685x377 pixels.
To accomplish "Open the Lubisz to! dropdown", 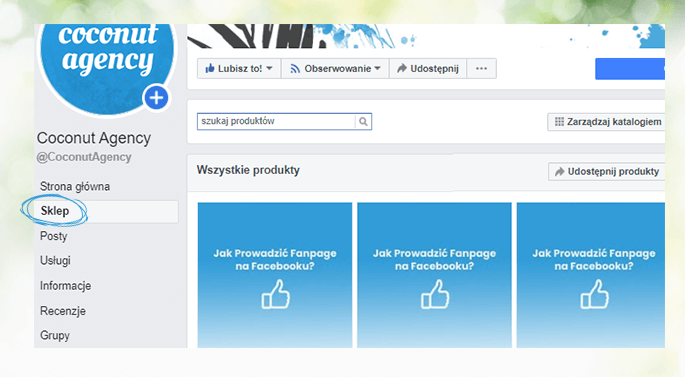I will point(239,69).
